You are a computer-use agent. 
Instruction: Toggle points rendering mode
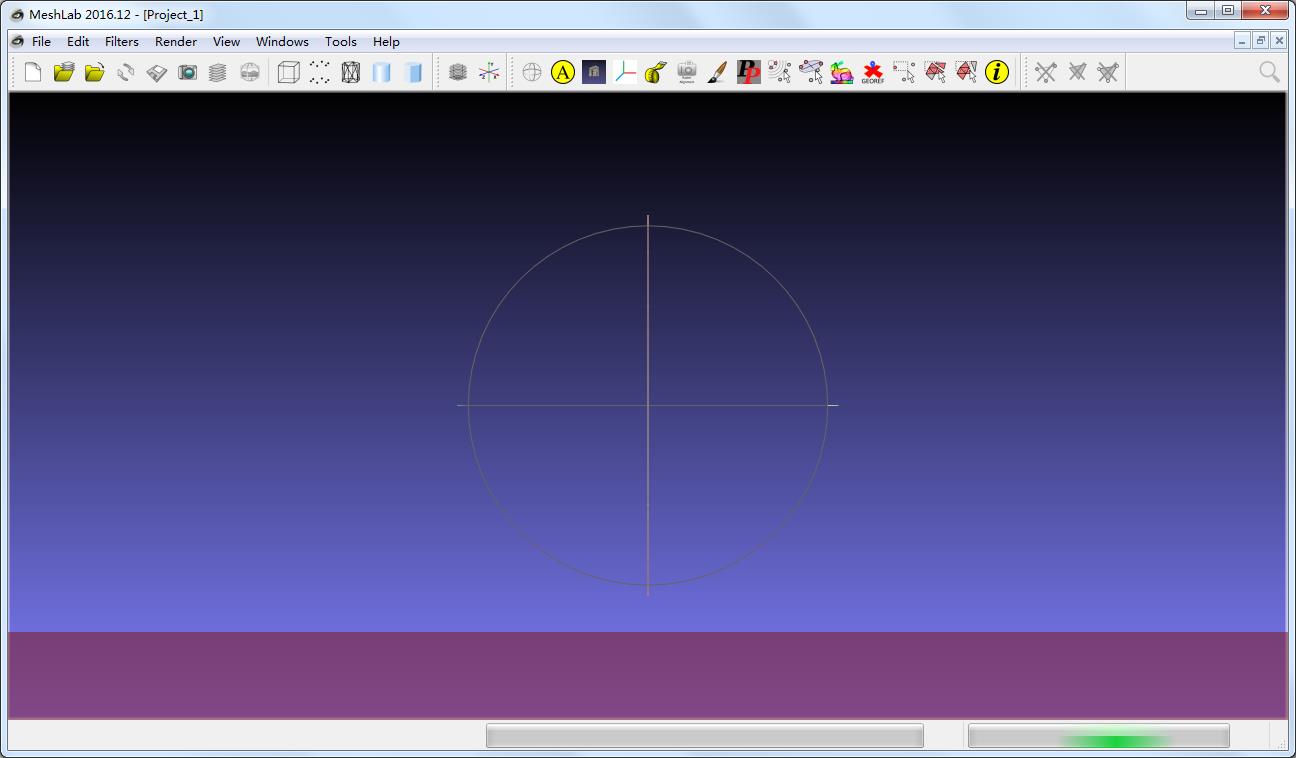[x=318, y=71]
